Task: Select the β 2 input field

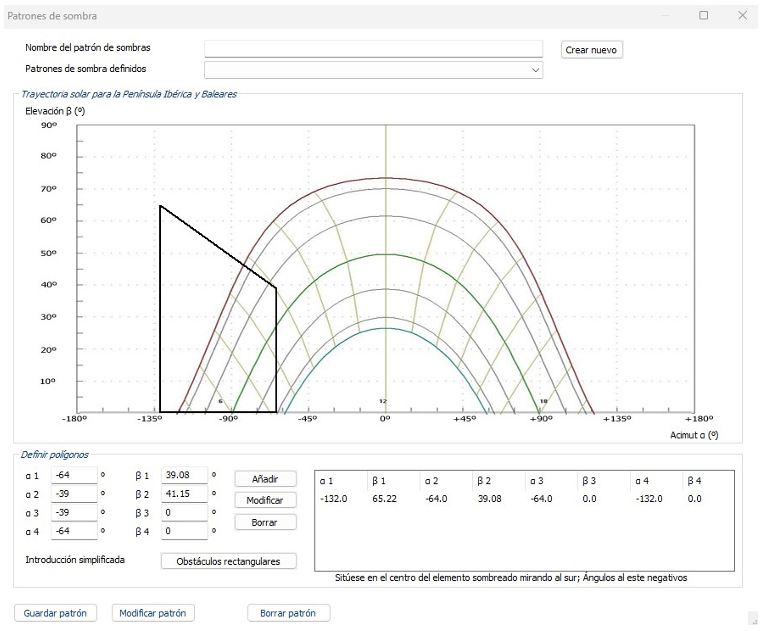Action: coord(183,494)
